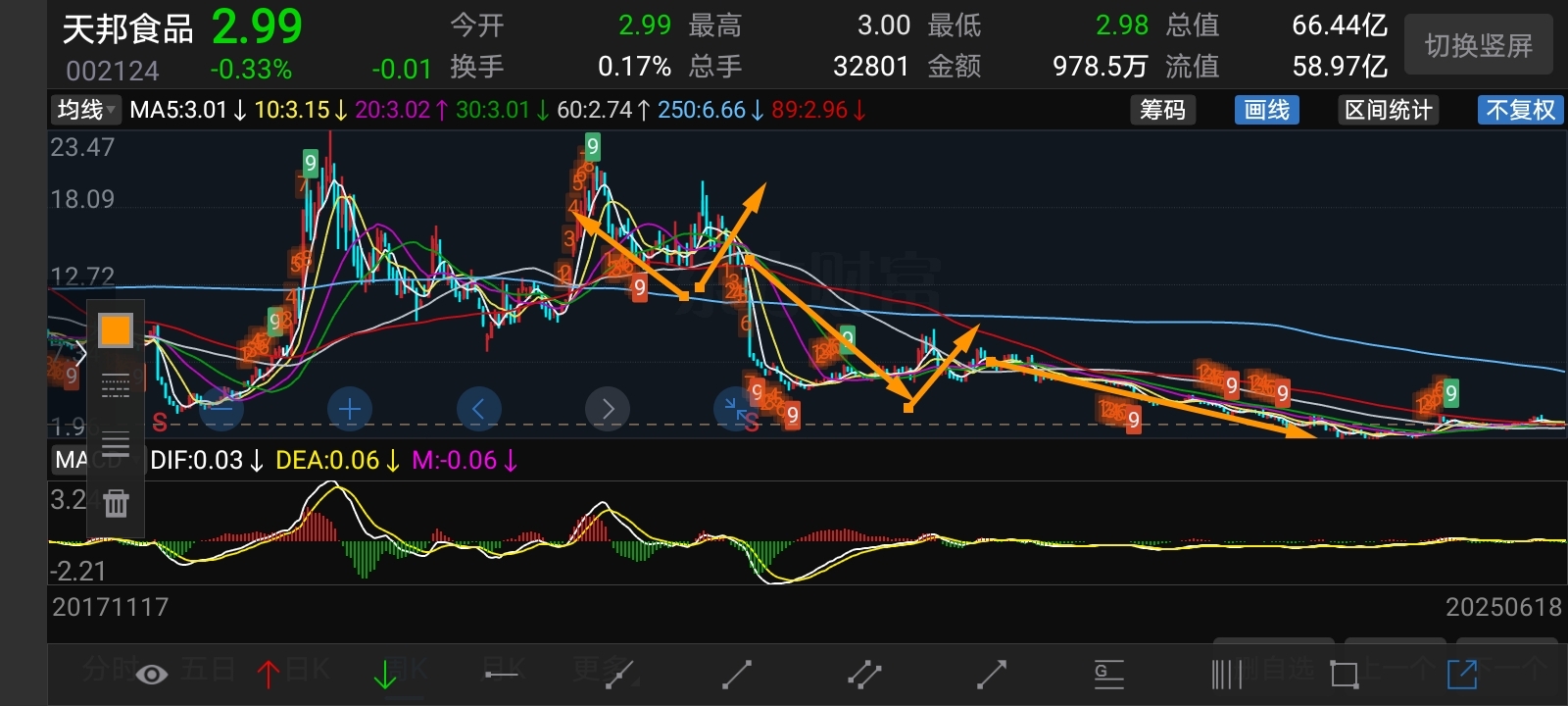Tap the total market value 66.44亿
The height and width of the screenshot is (706, 1568).
coord(1340,25)
